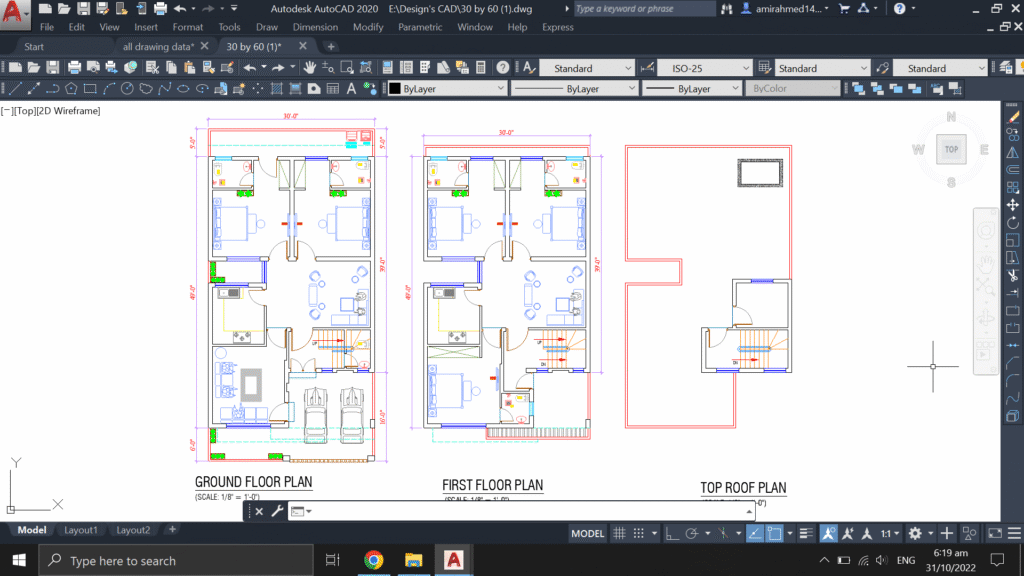Toggle Ortho mode
Screen dimensions: 1024x576
[671, 534]
